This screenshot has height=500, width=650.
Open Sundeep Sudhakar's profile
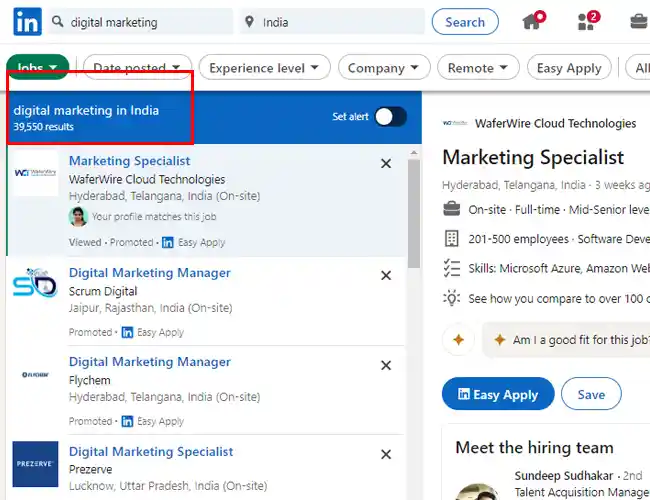563,476
